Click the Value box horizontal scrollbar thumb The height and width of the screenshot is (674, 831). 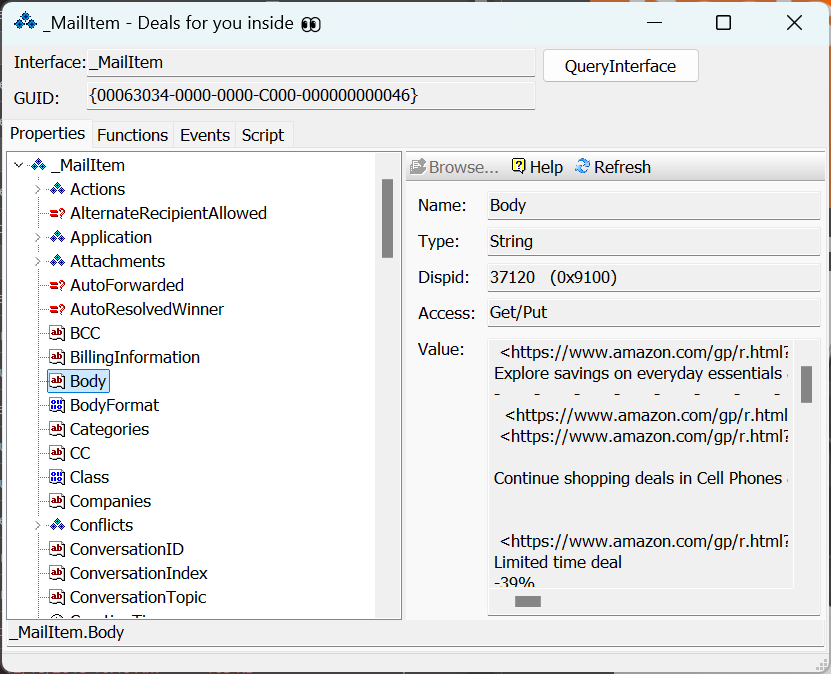pos(528,601)
